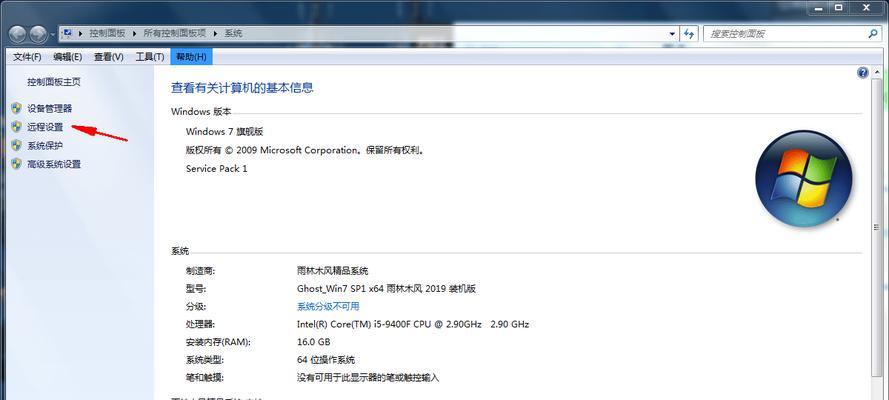
Task: Open the address bar history dropdown arrow
Action: (x=671, y=33)
